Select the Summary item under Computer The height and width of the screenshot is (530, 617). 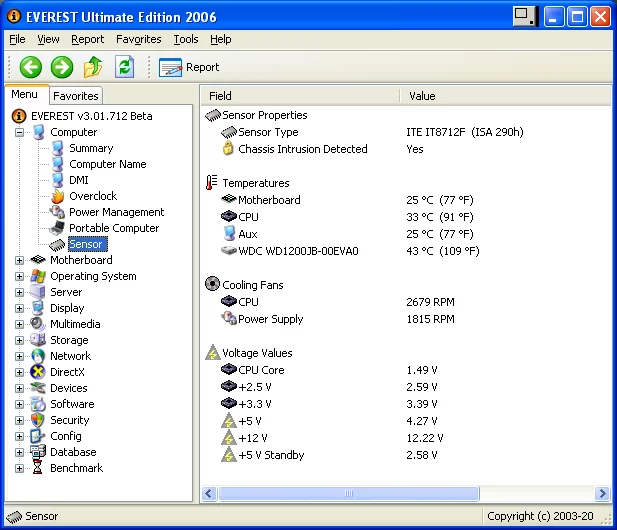click(x=91, y=148)
